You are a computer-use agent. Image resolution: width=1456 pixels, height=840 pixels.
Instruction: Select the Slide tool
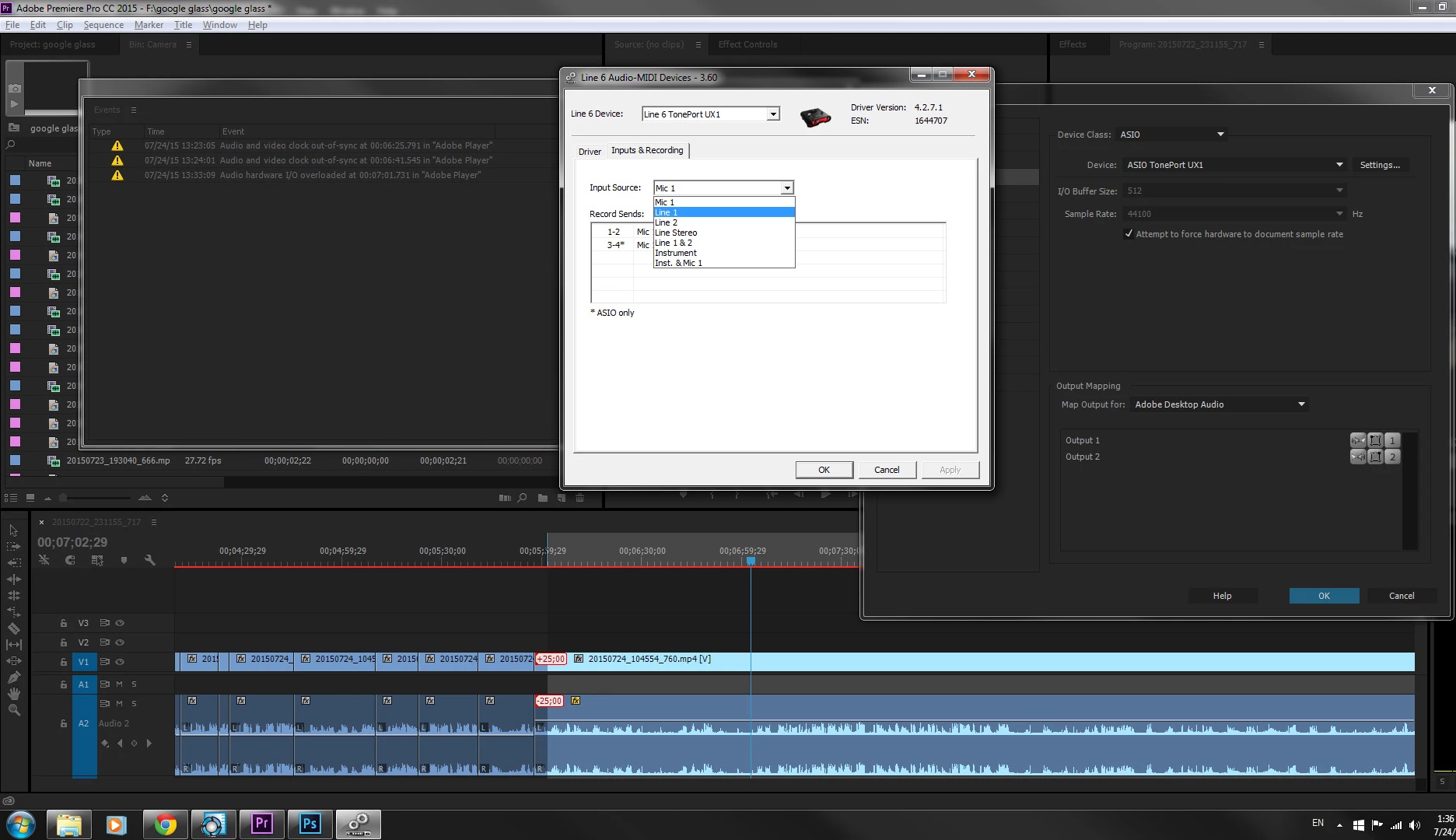point(13,661)
